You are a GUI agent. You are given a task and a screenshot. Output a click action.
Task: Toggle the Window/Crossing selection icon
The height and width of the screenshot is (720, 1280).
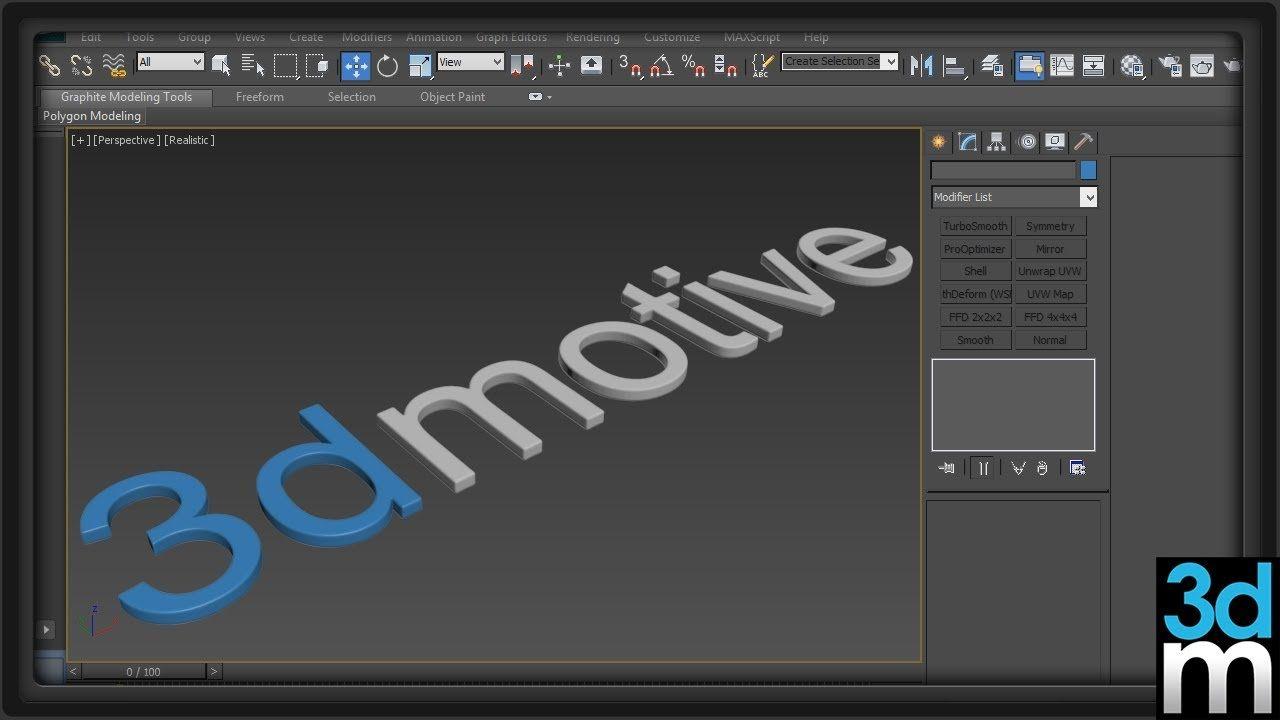pyautogui.click(x=317, y=66)
